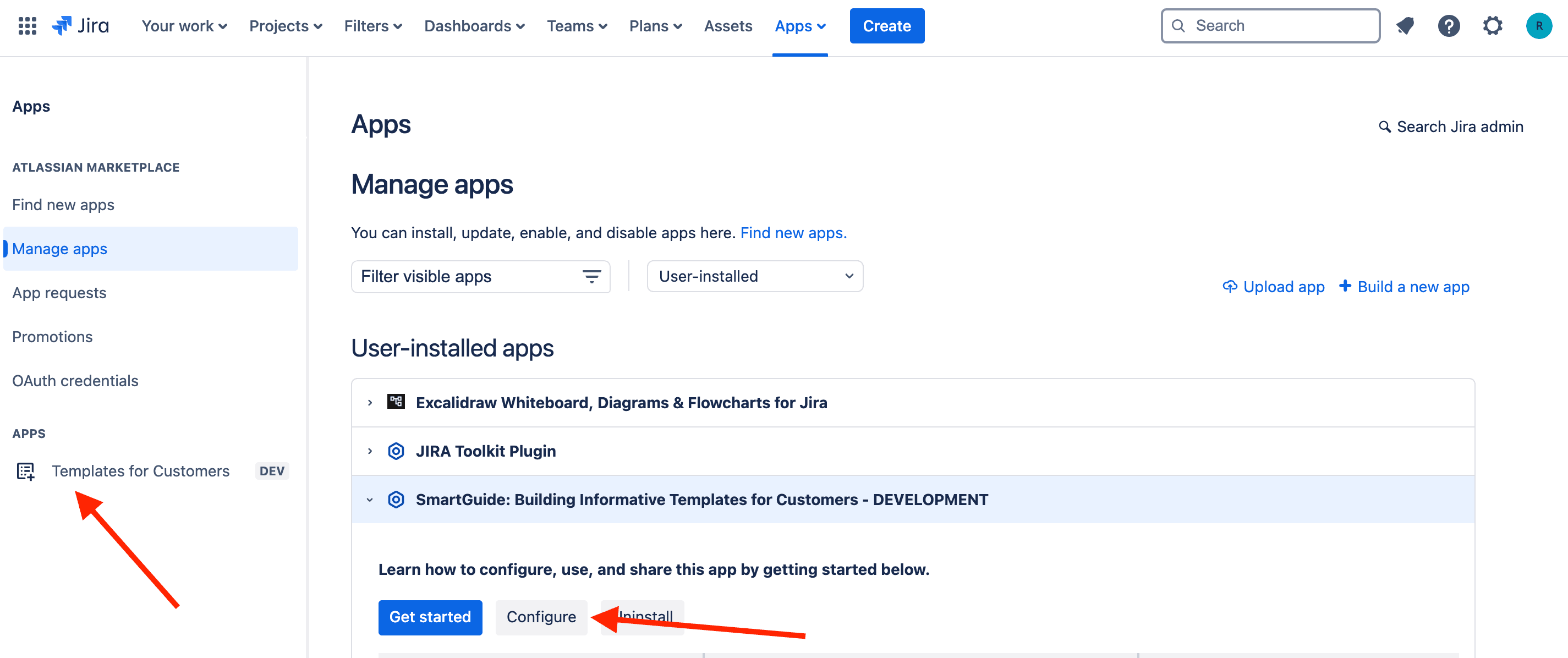1568x658 pixels.
Task: Open the user profile avatar
Action: (x=1539, y=25)
